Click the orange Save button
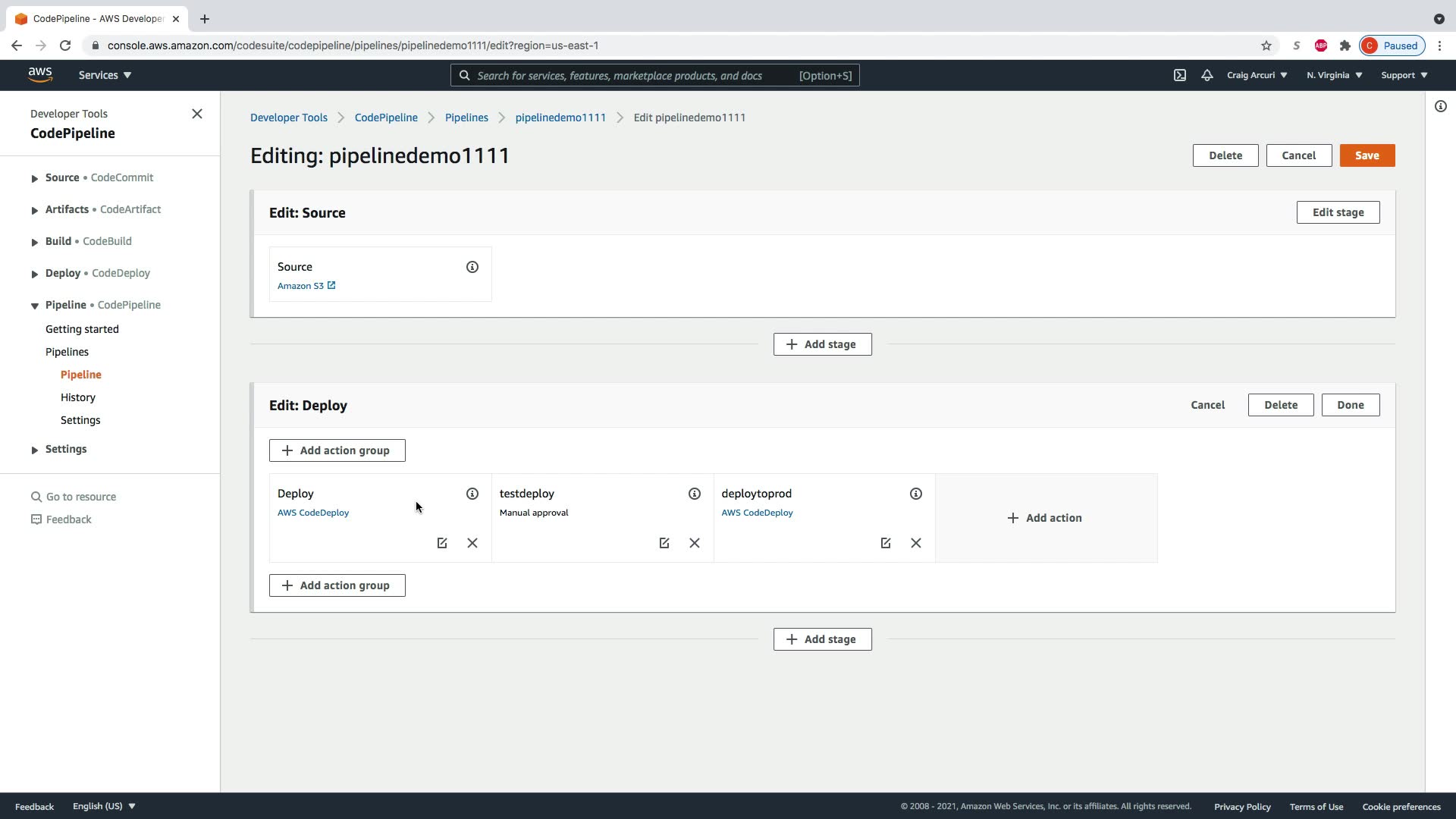1456x819 pixels. [1367, 155]
